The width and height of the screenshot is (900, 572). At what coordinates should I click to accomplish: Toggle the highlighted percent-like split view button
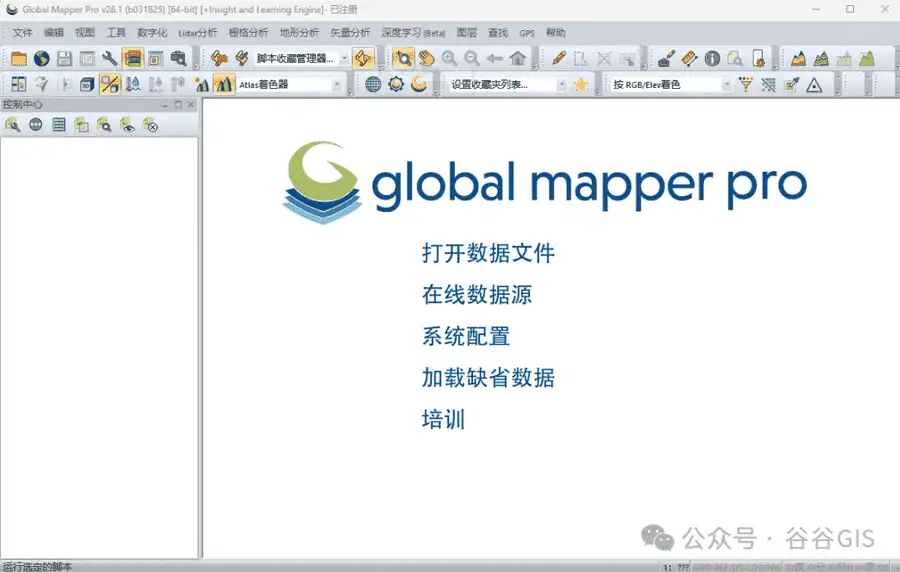[x=110, y=85]
